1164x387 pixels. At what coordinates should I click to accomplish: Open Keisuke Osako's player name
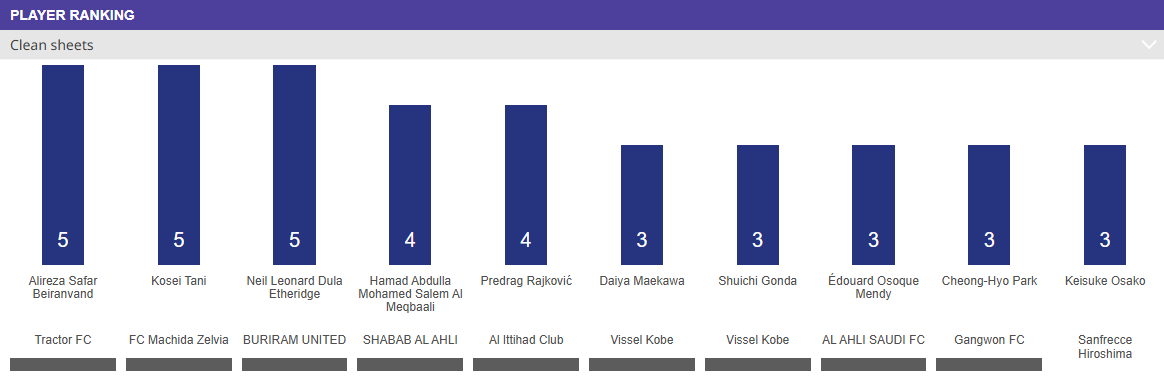point(1105,281)
